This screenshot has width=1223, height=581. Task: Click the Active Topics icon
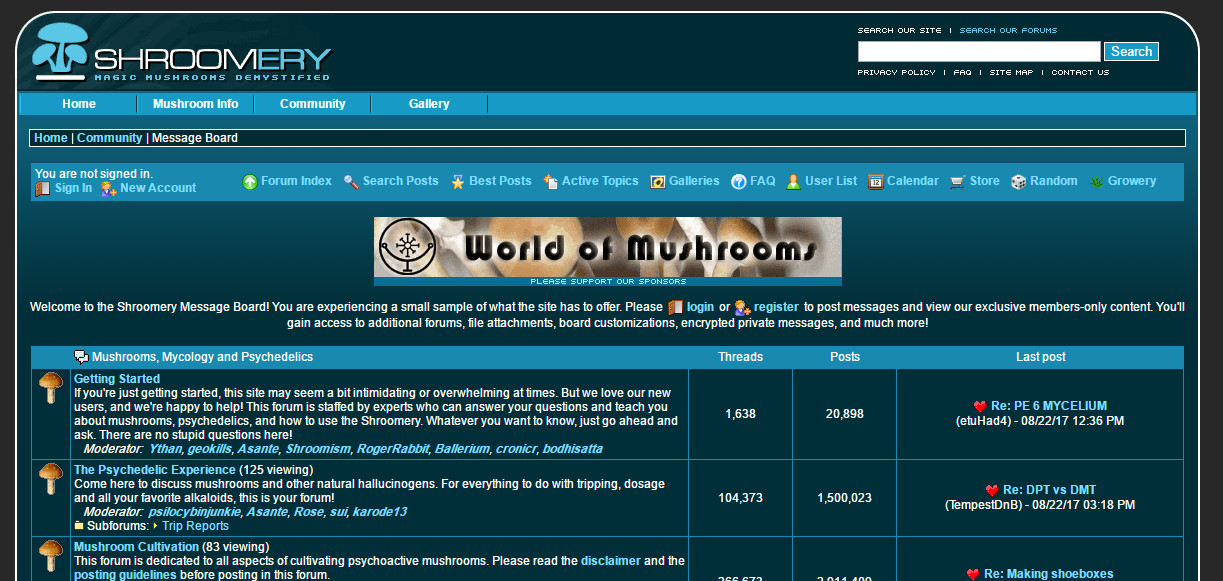click(550, 182)
